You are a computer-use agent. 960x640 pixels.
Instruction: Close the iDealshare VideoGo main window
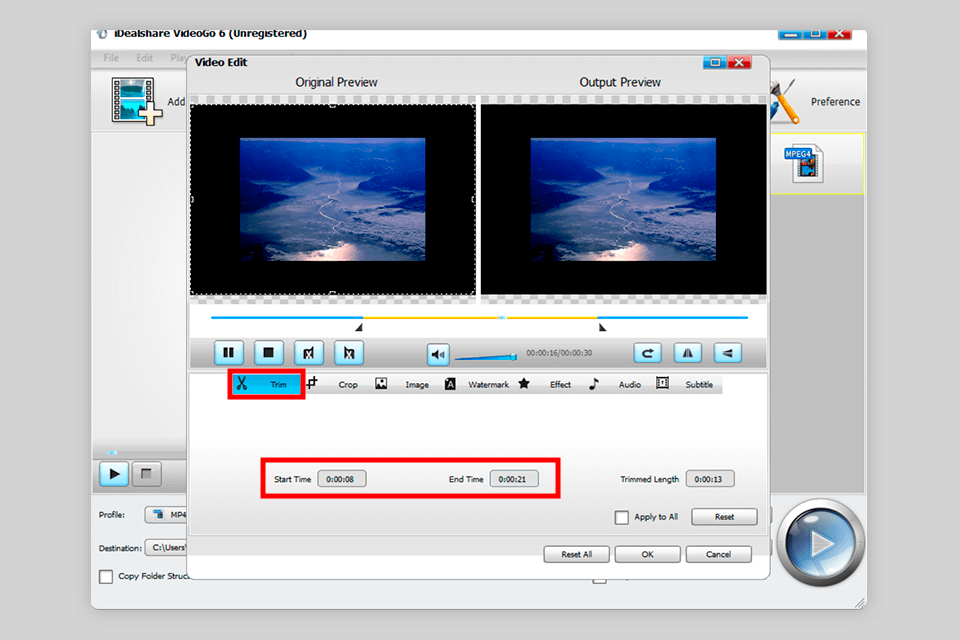[x=839, y=34]
